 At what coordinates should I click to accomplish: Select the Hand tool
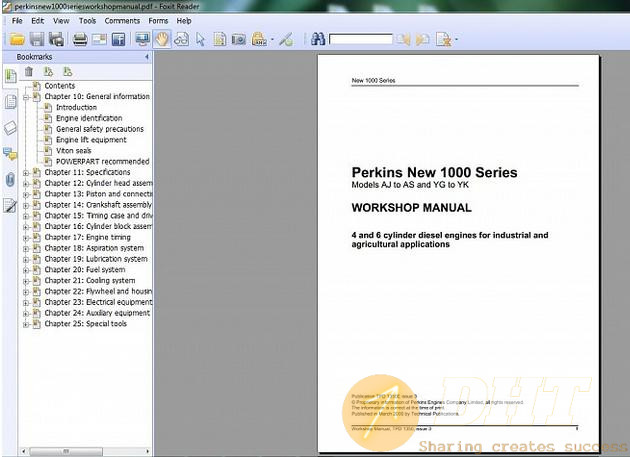coord(162,39)
